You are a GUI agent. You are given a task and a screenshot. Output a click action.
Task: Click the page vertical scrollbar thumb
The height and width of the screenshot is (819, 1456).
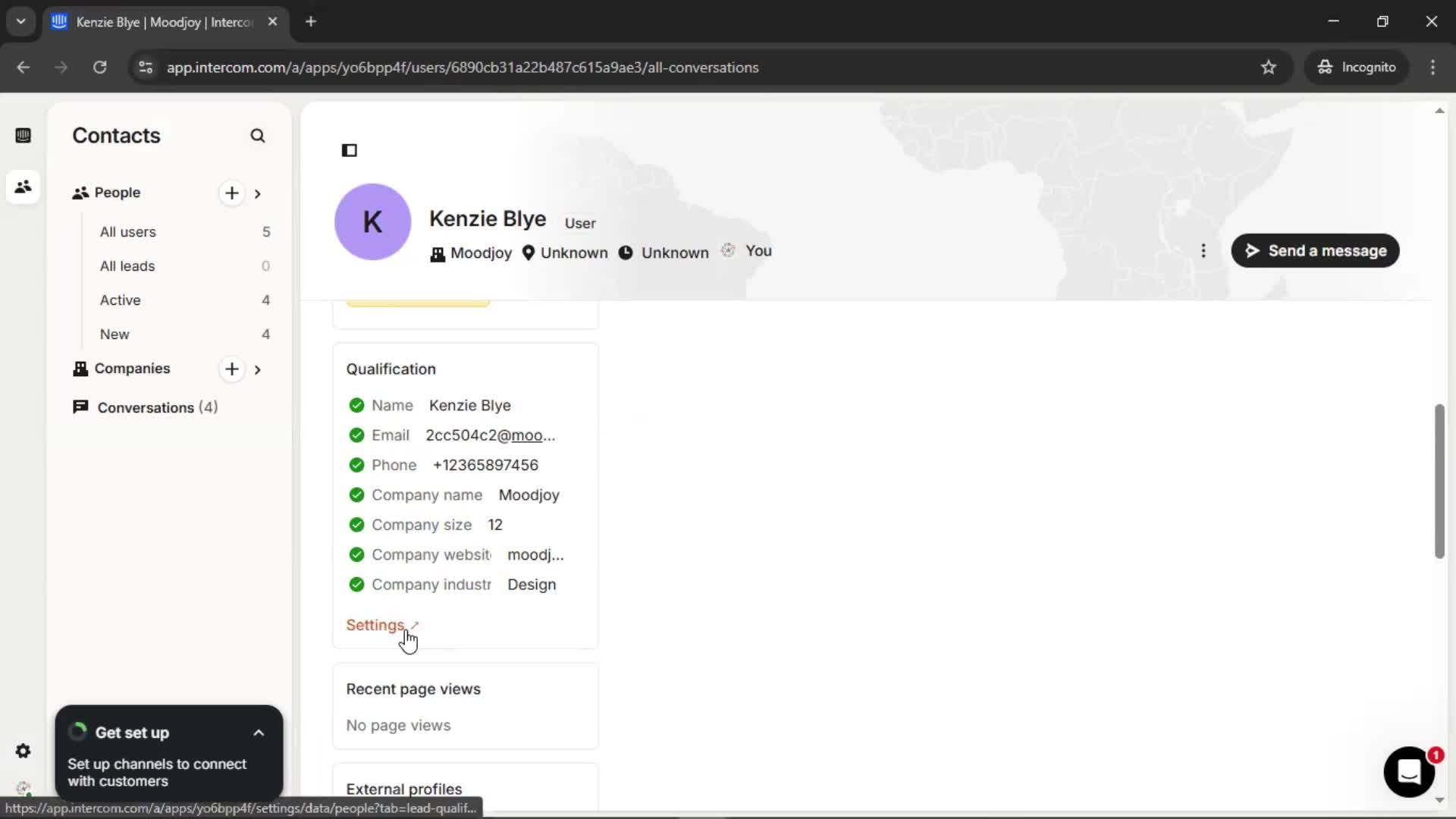[x=1439, y=482]
